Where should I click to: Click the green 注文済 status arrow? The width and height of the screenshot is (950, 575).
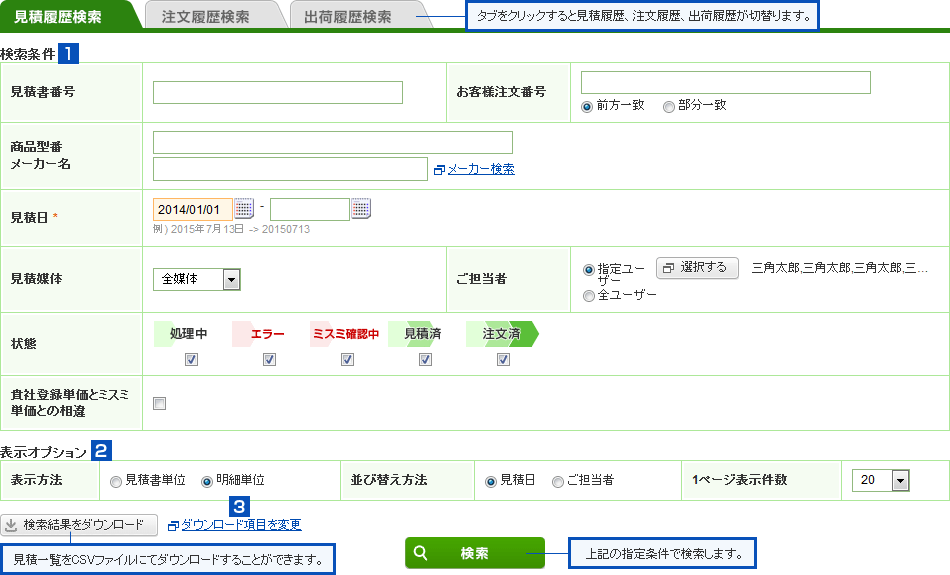click(501, 334)
